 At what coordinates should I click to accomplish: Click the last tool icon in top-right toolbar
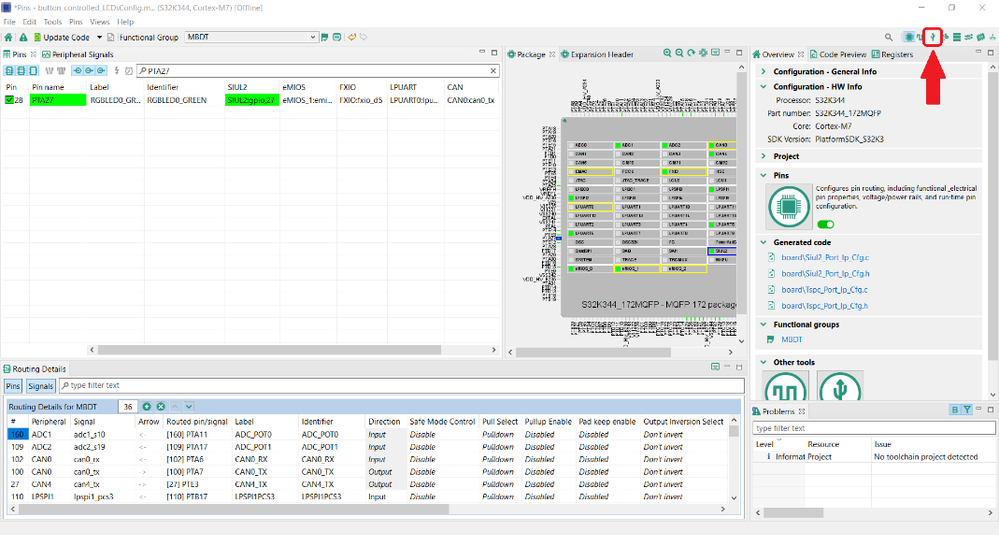pyautogui.click(x=993, y=37)
